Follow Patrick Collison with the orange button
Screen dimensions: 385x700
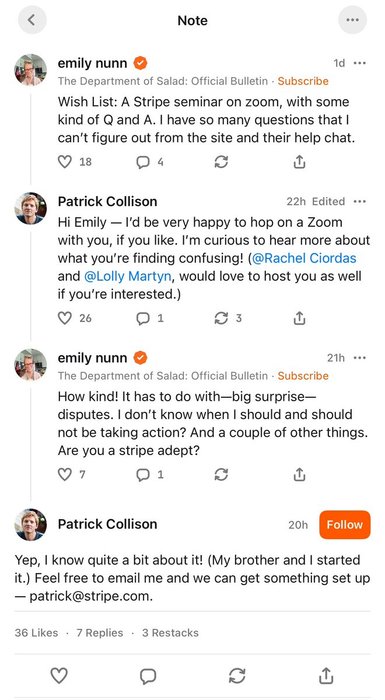tap(344, 525)
